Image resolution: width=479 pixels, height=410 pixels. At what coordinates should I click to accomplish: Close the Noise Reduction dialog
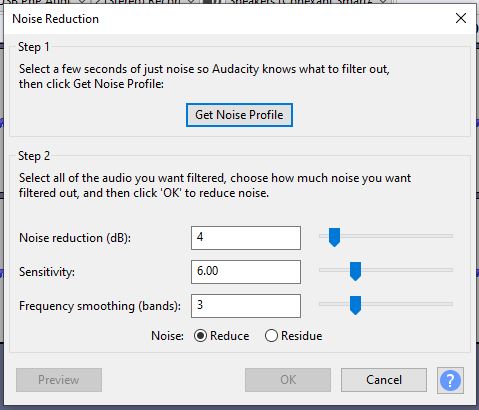click(x=461, y=18)
